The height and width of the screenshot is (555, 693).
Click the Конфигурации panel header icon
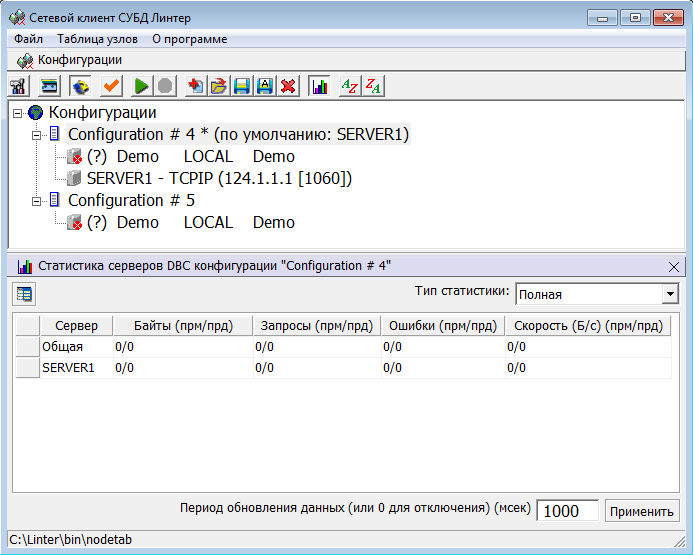25,61
